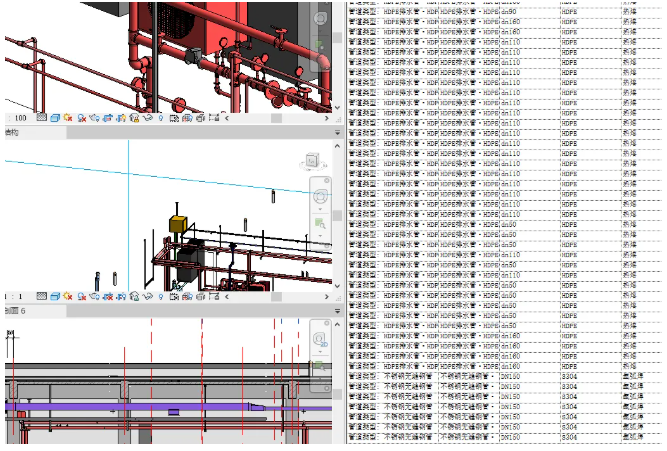Click the ViewCube in the 结构 view
667x451 pixels.
313,161
